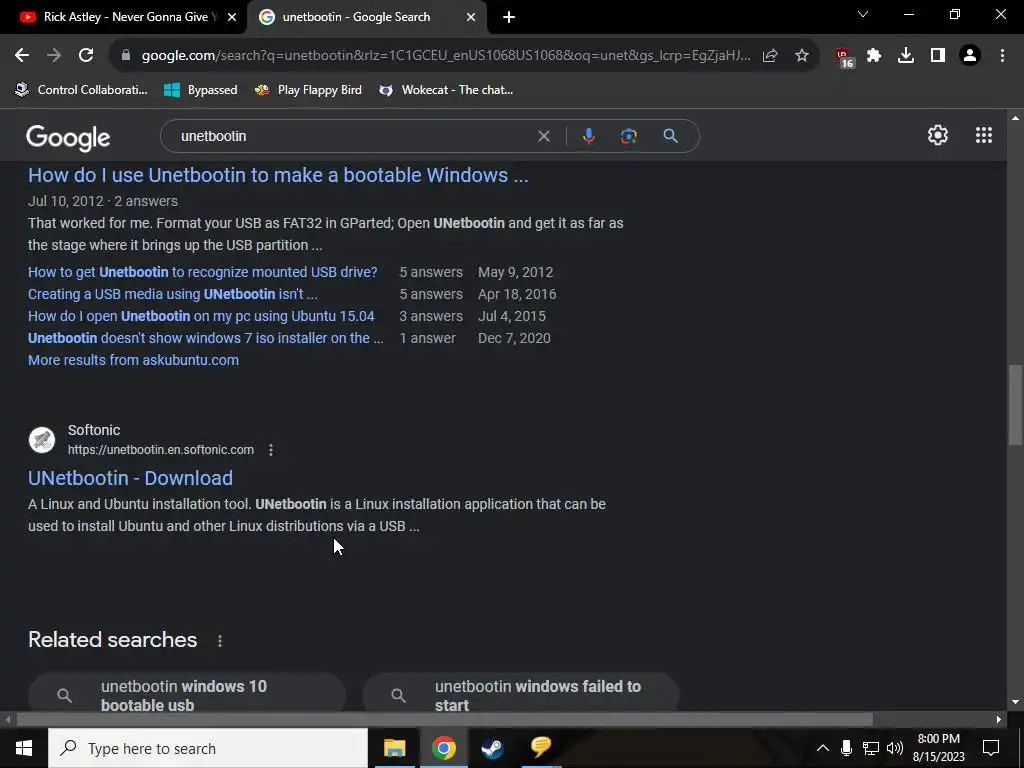
Task: Clear the Google search box text
Action: pos(543,136)
